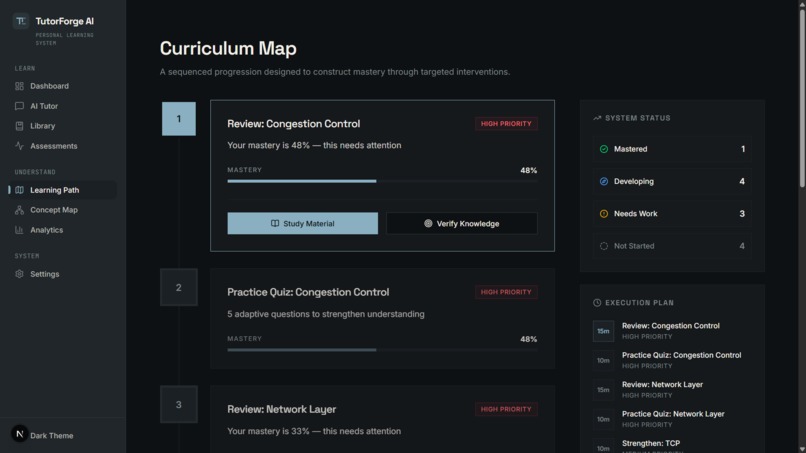The width and height of the screenshot is (806, 453).
Task: Open the Dashboard page
Action: tap(63, 86)
